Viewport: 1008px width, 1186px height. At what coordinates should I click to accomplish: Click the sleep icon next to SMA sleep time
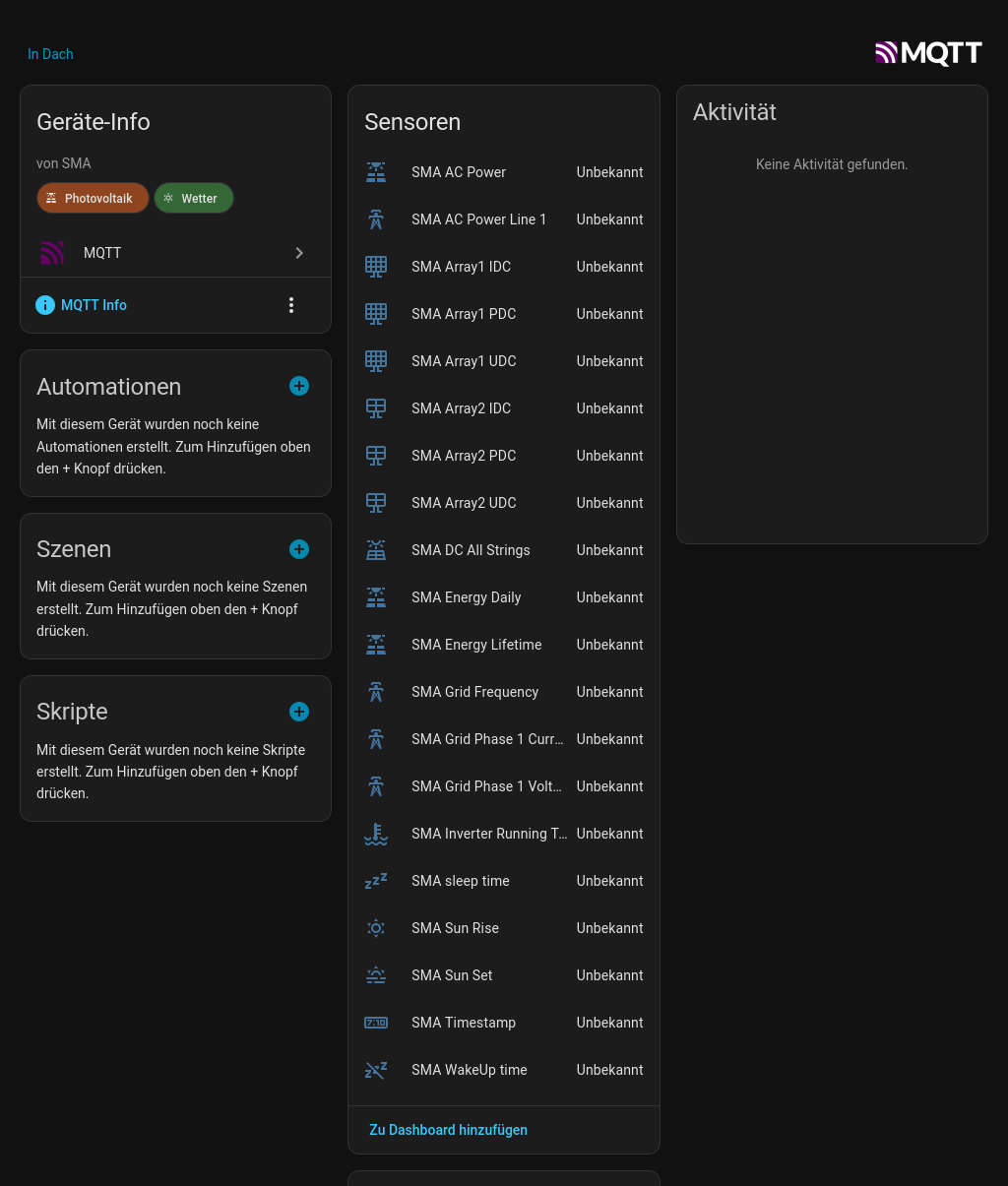click(376, 881)
